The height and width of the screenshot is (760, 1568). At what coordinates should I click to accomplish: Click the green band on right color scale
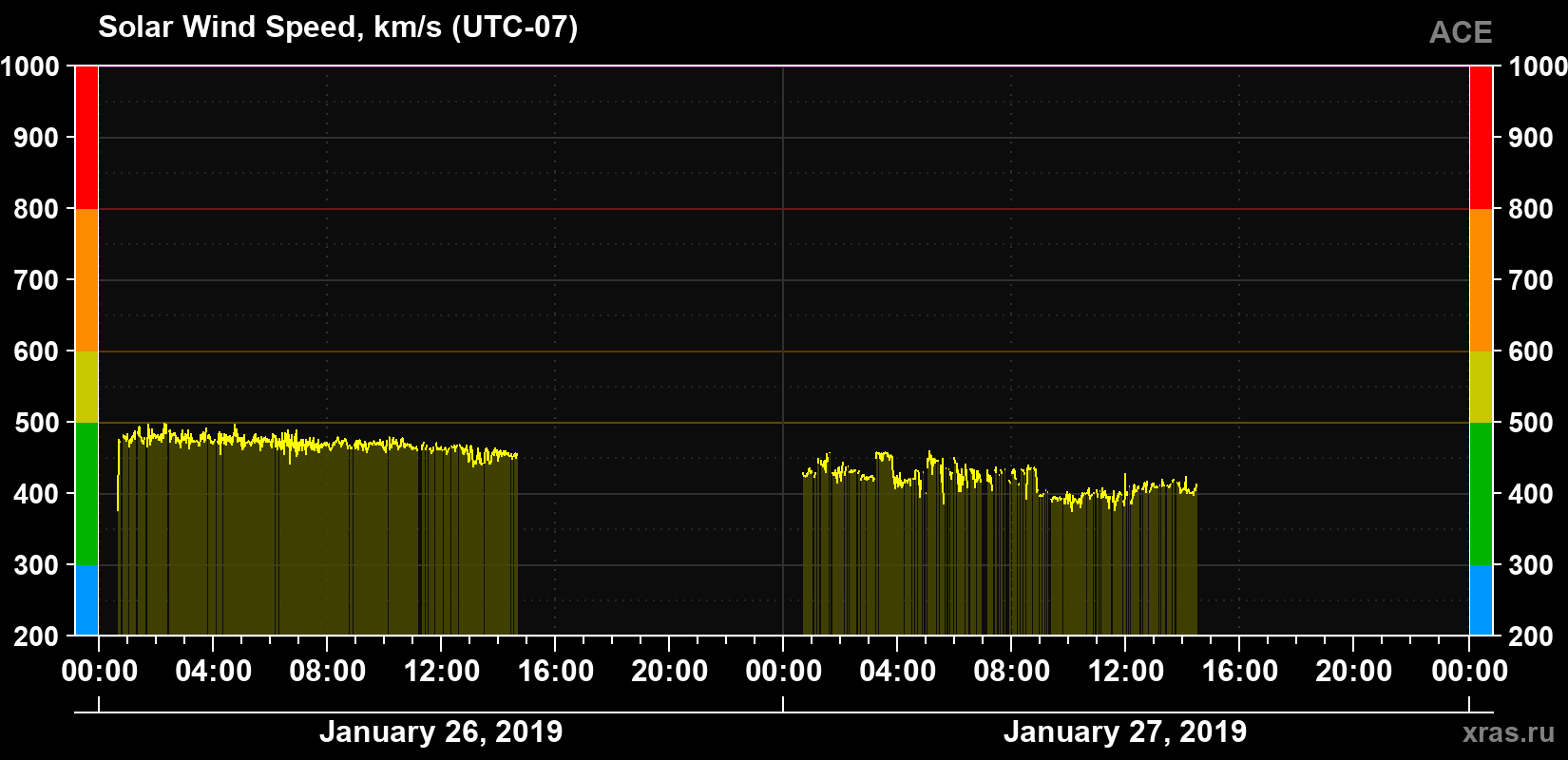(1481, 494)
